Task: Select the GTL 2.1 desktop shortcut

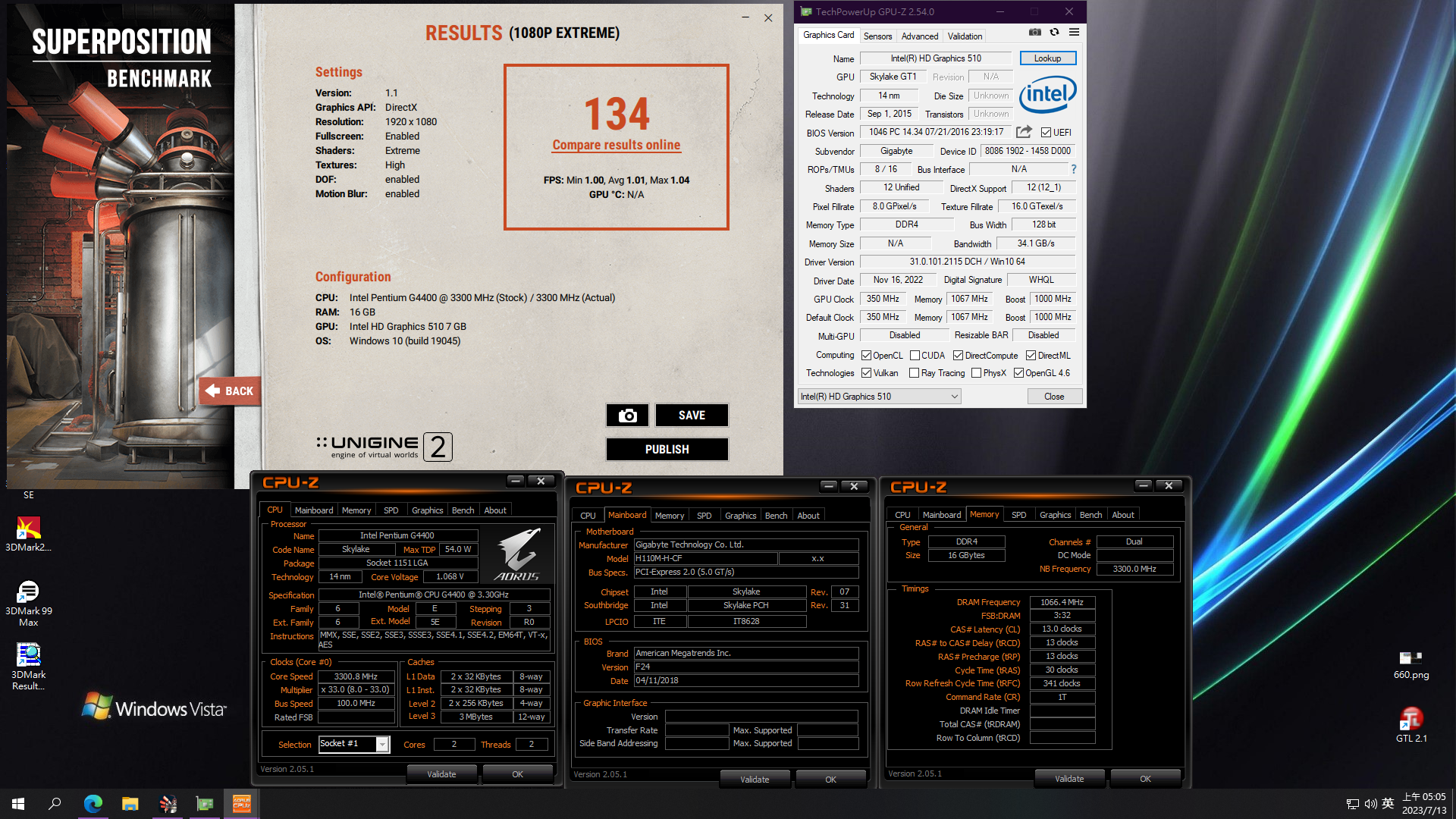Action: coord(1410,724)
